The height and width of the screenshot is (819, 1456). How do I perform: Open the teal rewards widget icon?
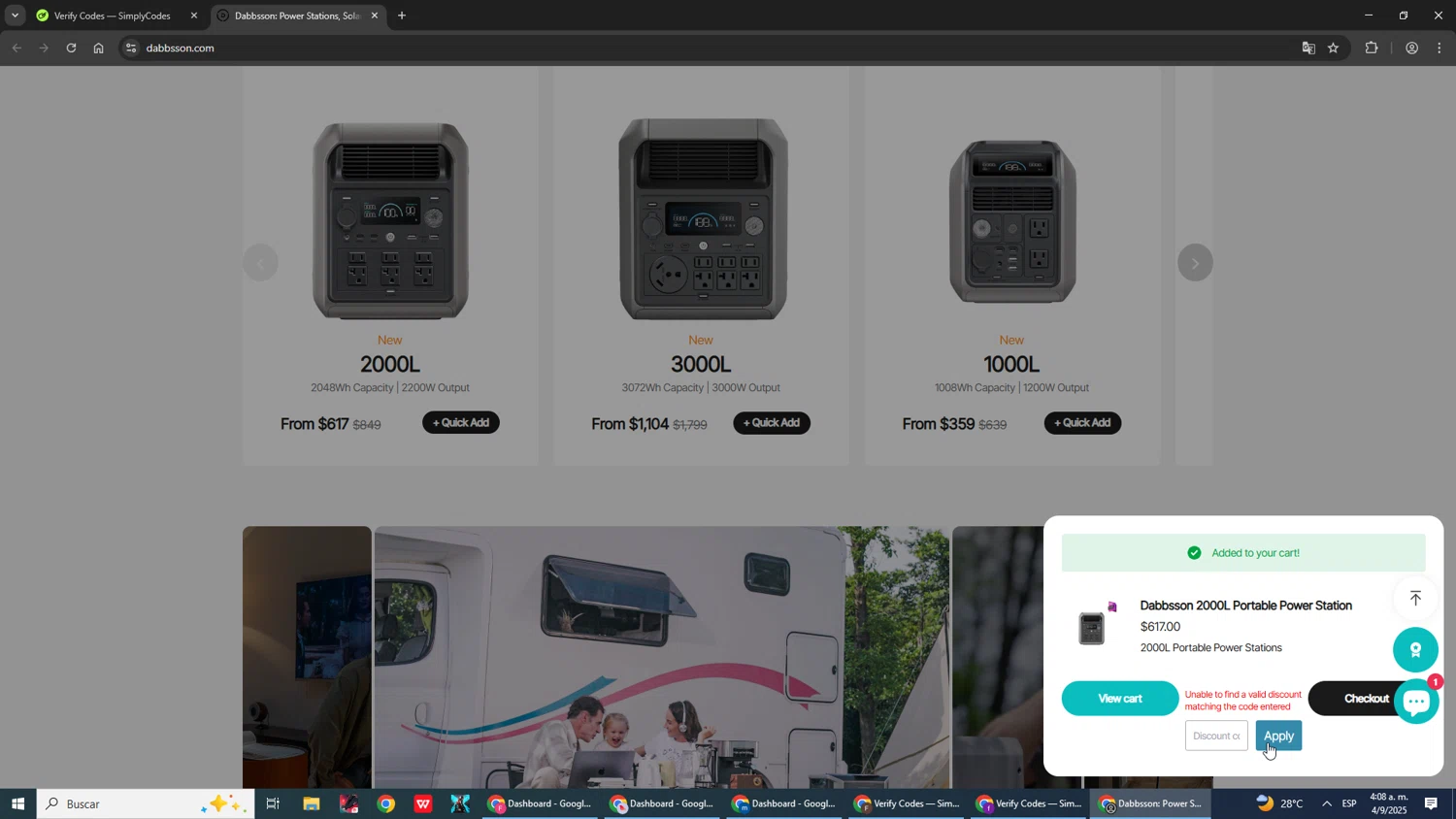[x=1415, y=650]
